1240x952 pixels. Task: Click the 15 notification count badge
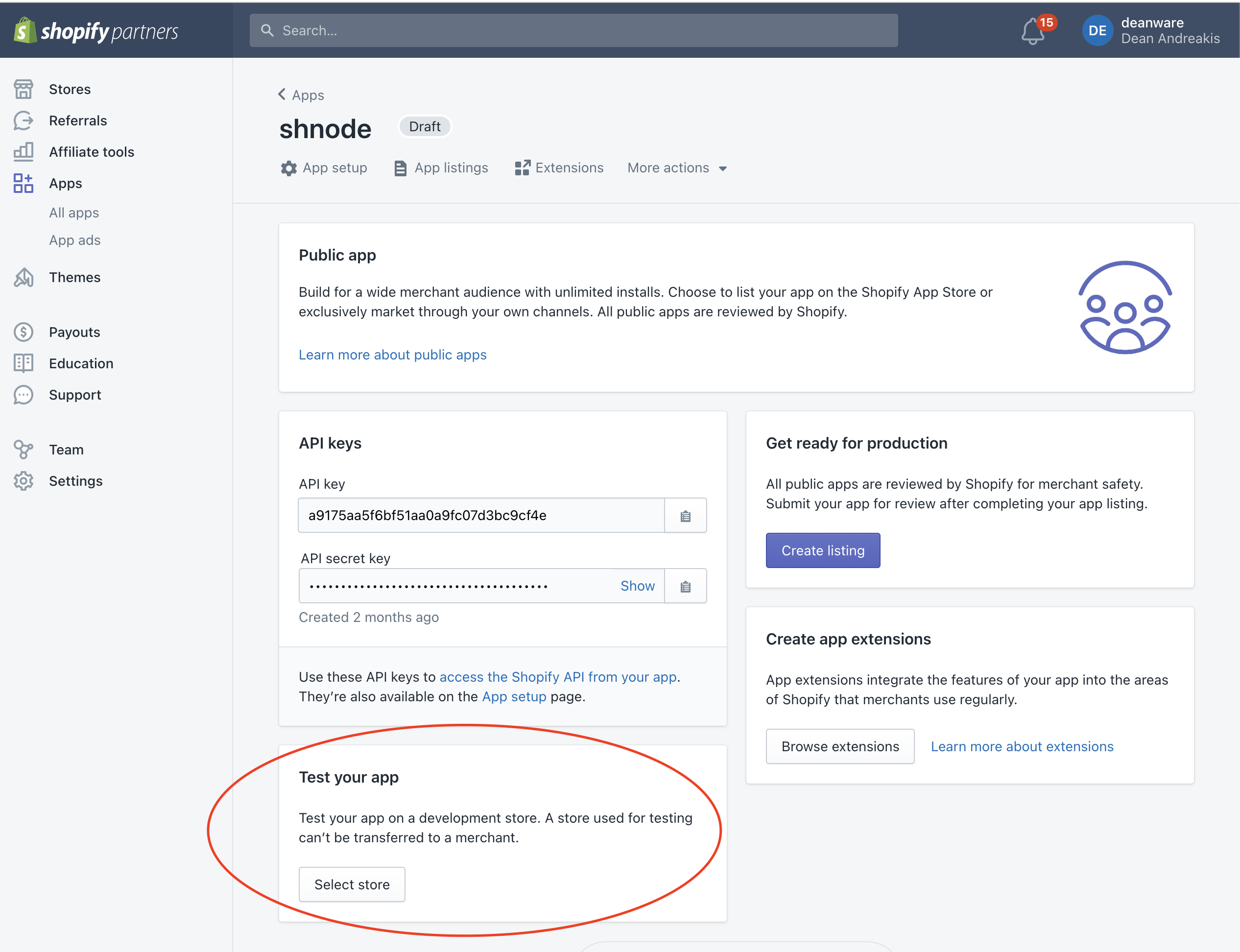point(1046,23)
